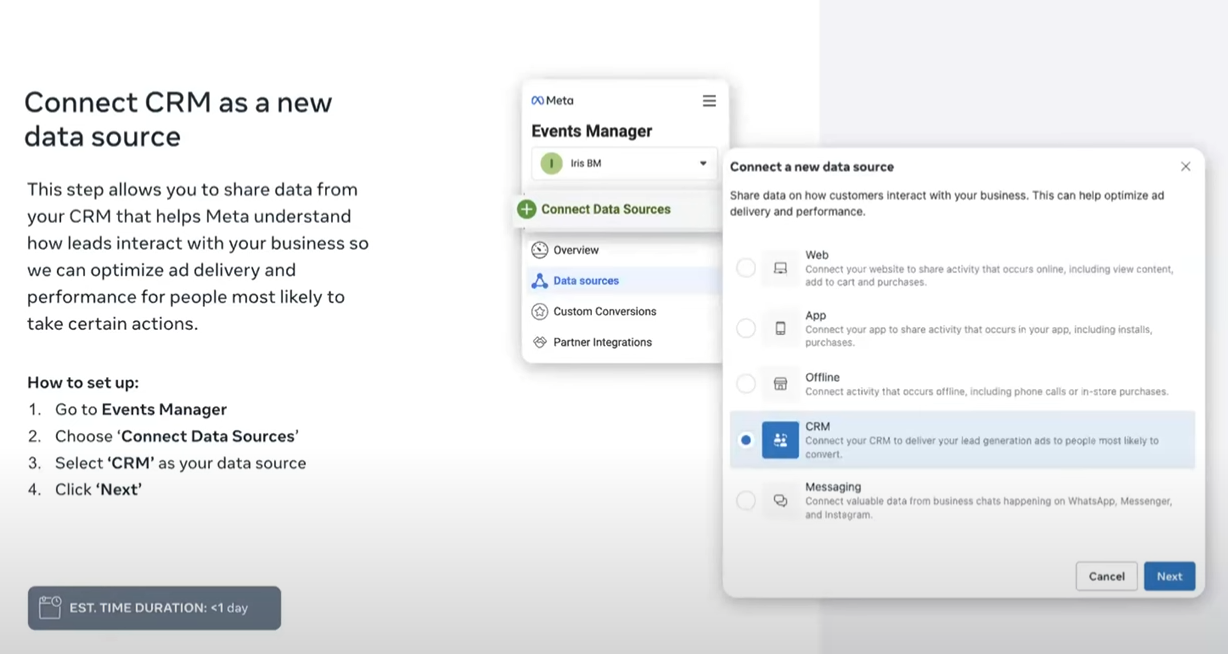Select the Offline radio button
Screen dimensions: 1228x654
tap(746, 384)
